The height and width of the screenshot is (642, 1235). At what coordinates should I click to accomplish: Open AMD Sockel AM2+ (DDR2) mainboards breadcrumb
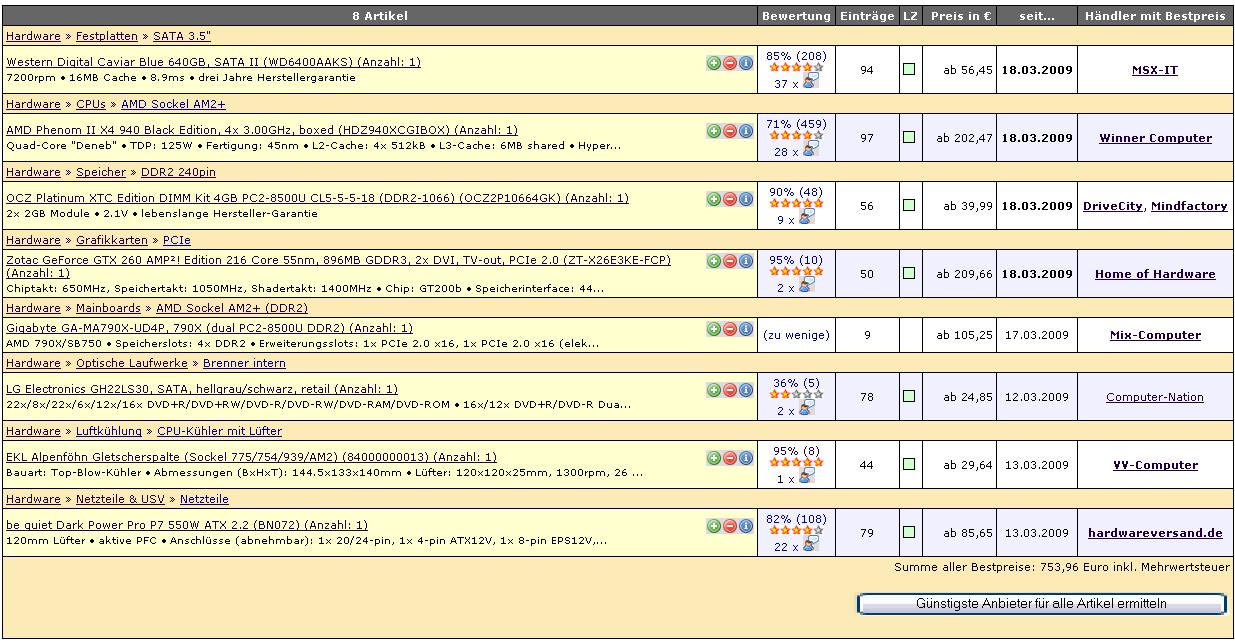coord(232,308)
